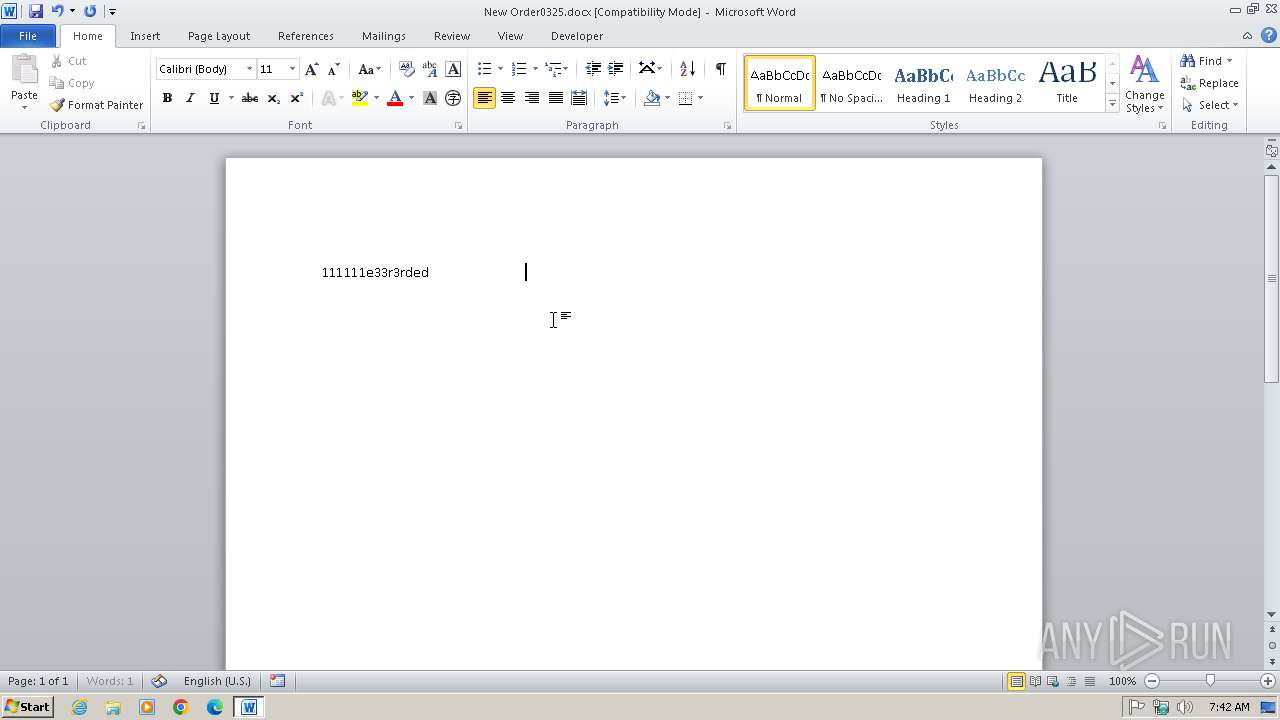The width and height of the screenshot is (1280, 720).
Task: Select the Normal style
Action: 779,83
